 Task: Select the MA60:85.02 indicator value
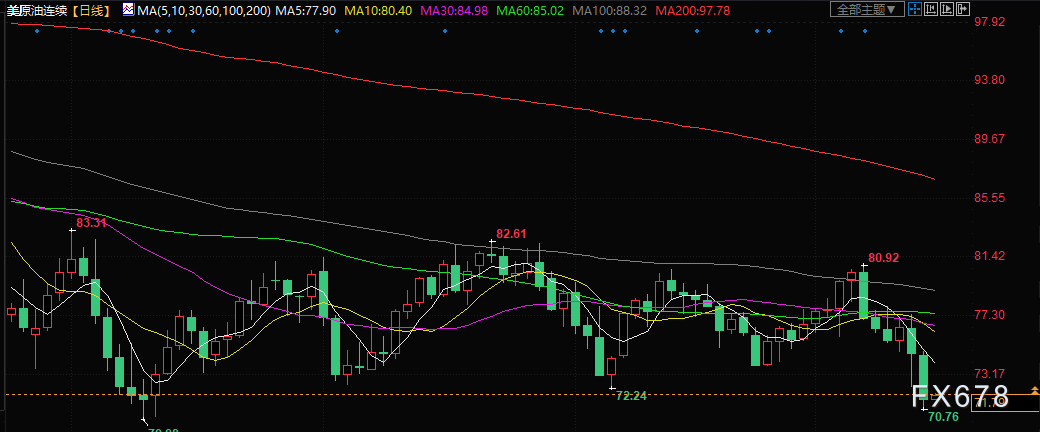coord(531,10)
